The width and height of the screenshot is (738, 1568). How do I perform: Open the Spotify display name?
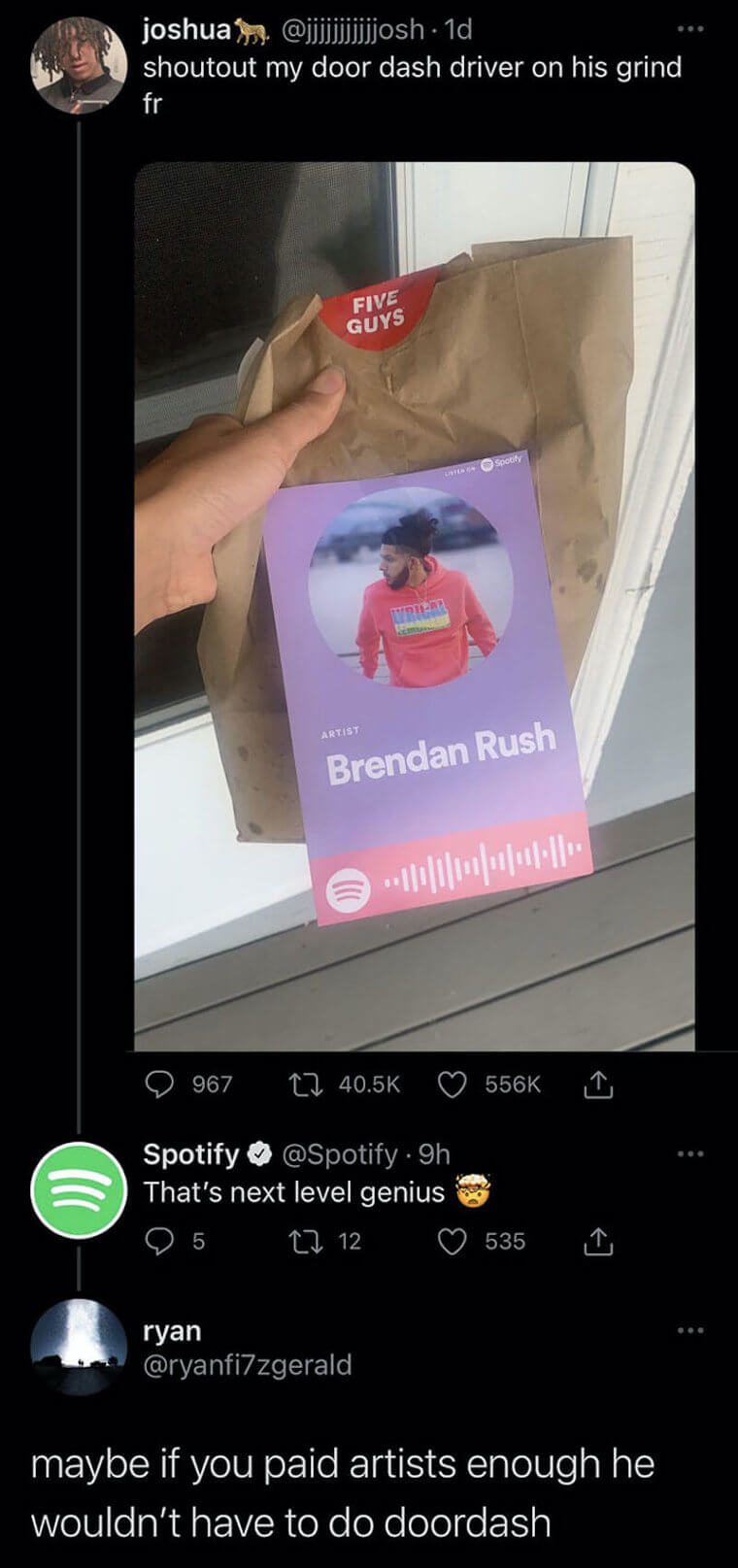tap(191, 1153)
